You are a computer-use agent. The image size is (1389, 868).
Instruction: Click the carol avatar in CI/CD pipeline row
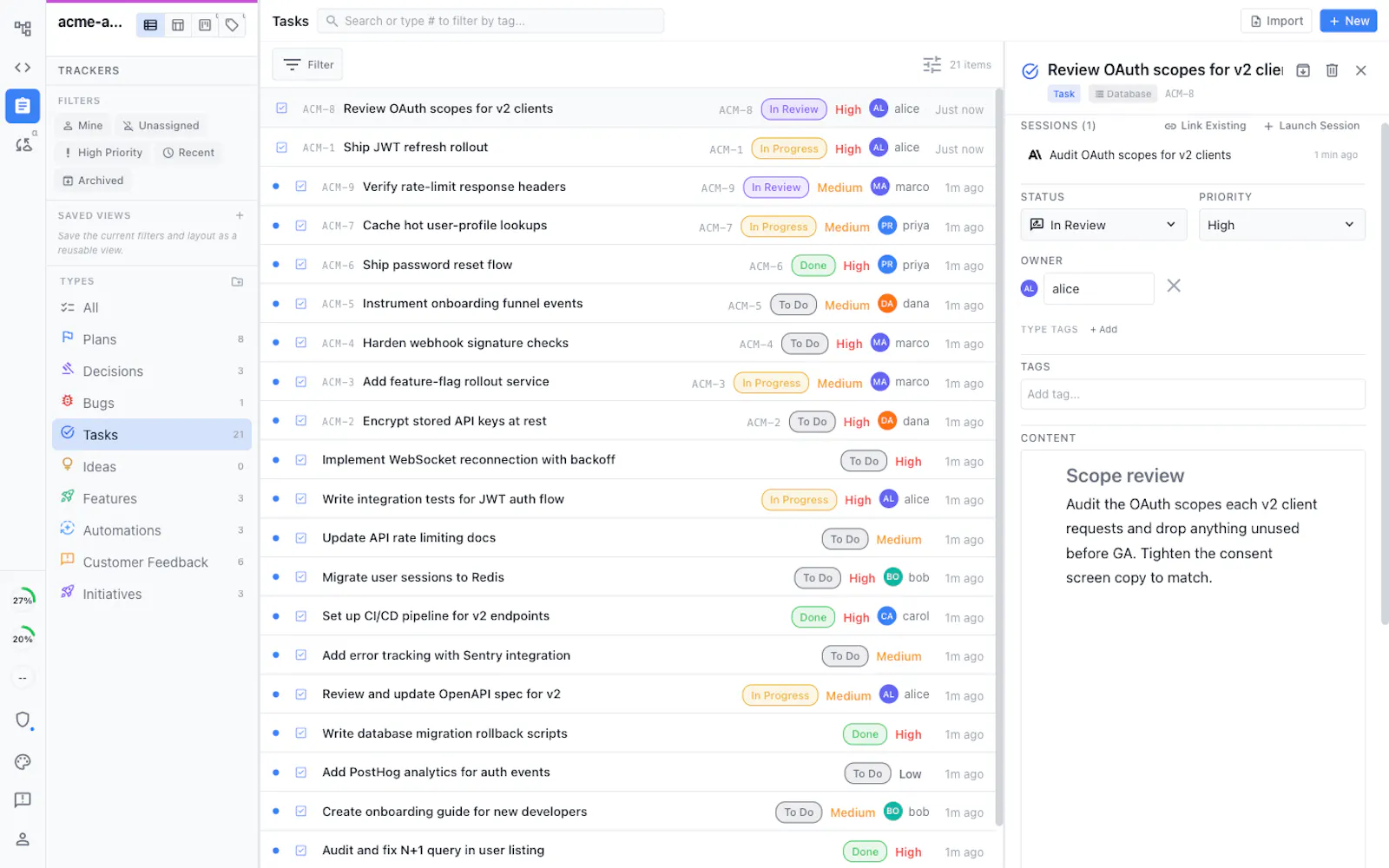(886, 616)
